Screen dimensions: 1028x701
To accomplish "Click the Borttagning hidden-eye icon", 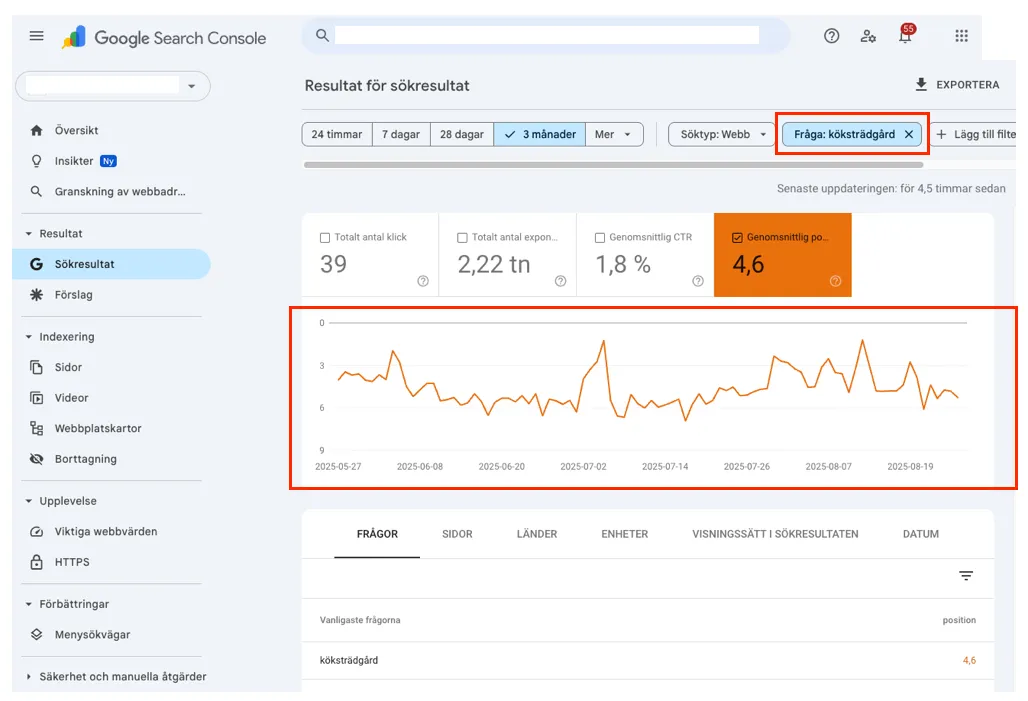I will point(37,459).
